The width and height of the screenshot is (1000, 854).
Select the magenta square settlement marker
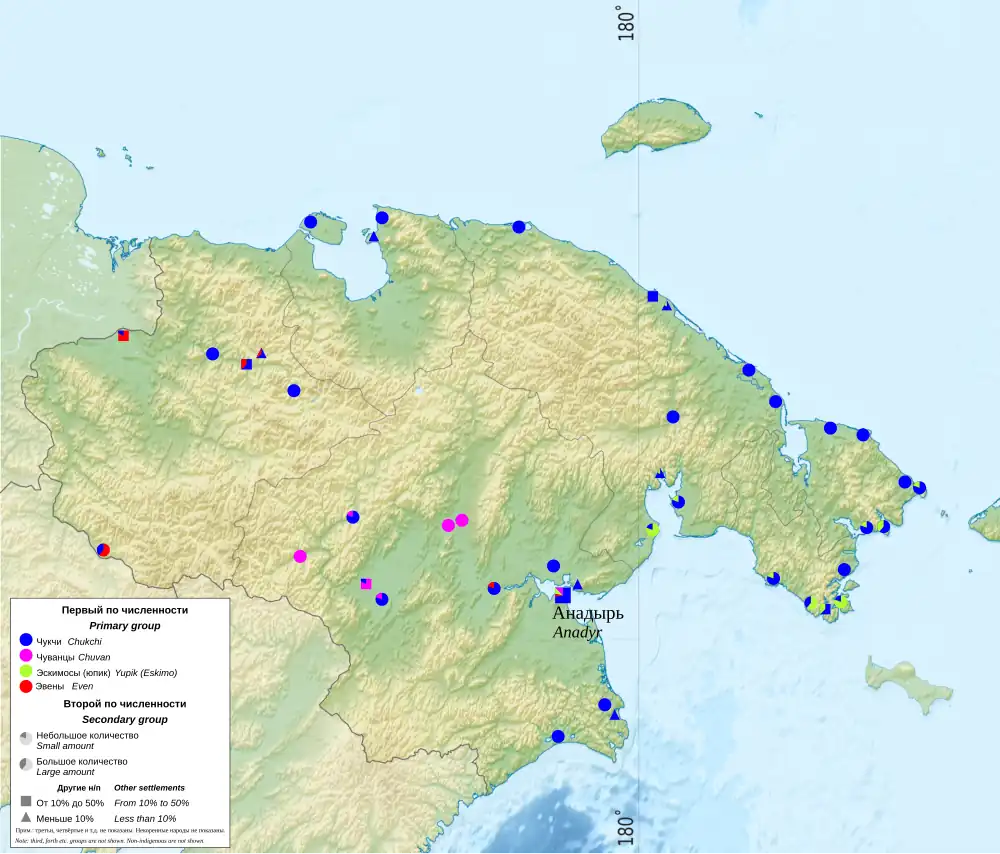(x=366, y=584)
